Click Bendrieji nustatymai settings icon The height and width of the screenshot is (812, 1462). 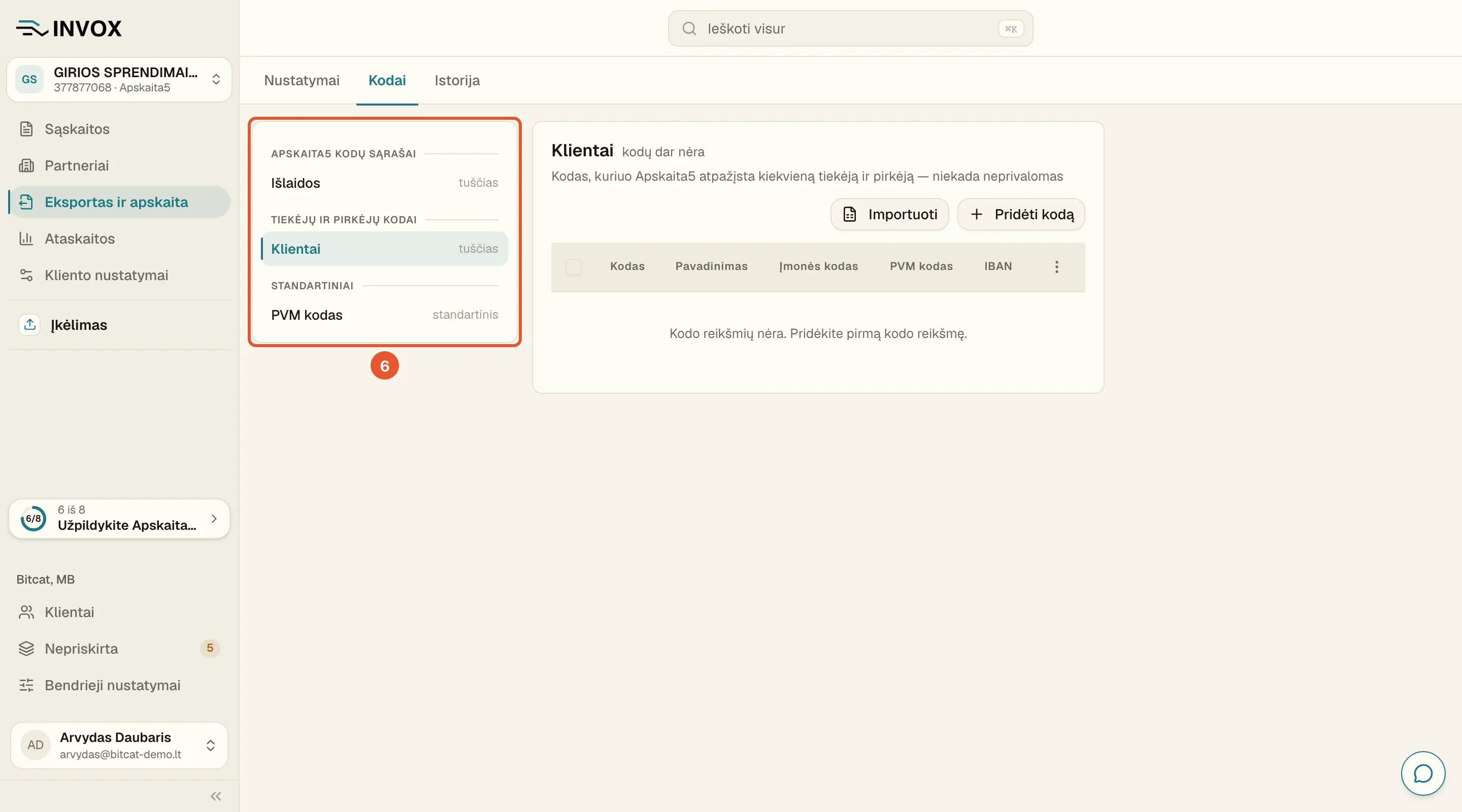[26, 685]
